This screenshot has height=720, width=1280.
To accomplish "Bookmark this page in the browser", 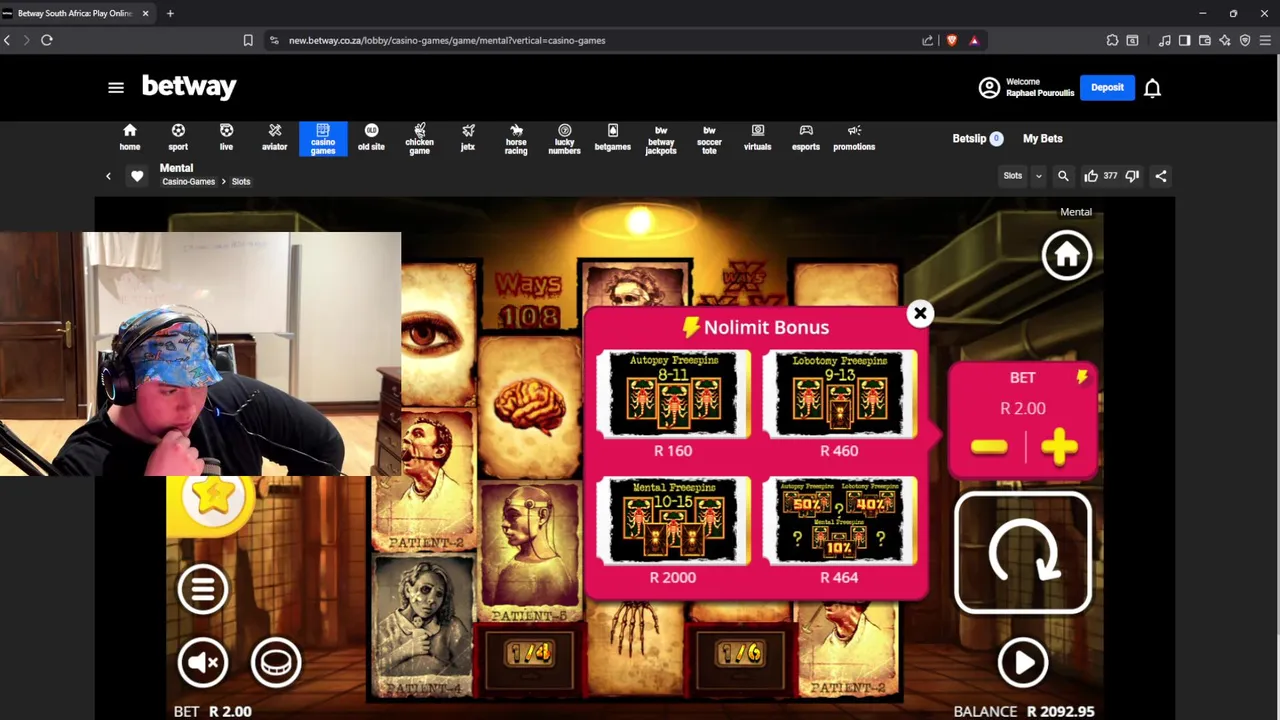I will (x=248, y=40).
